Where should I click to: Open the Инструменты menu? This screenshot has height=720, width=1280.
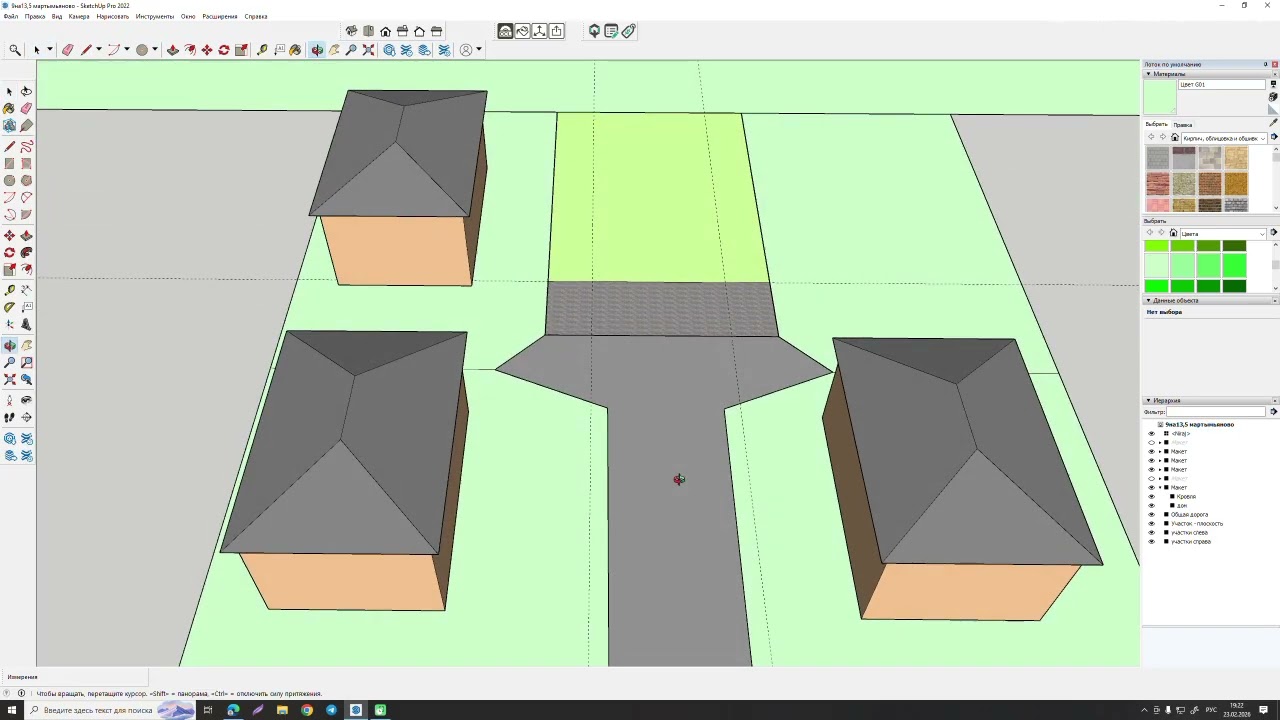coord(155,16)
